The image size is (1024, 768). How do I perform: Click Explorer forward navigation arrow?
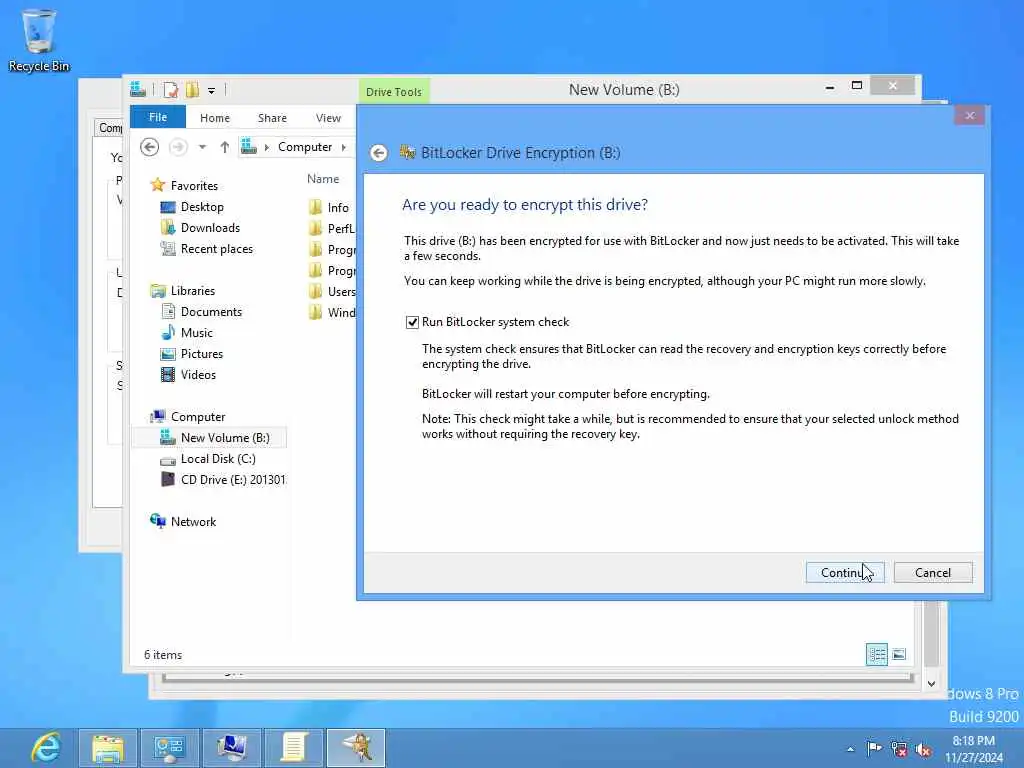[x=178, y=147]
